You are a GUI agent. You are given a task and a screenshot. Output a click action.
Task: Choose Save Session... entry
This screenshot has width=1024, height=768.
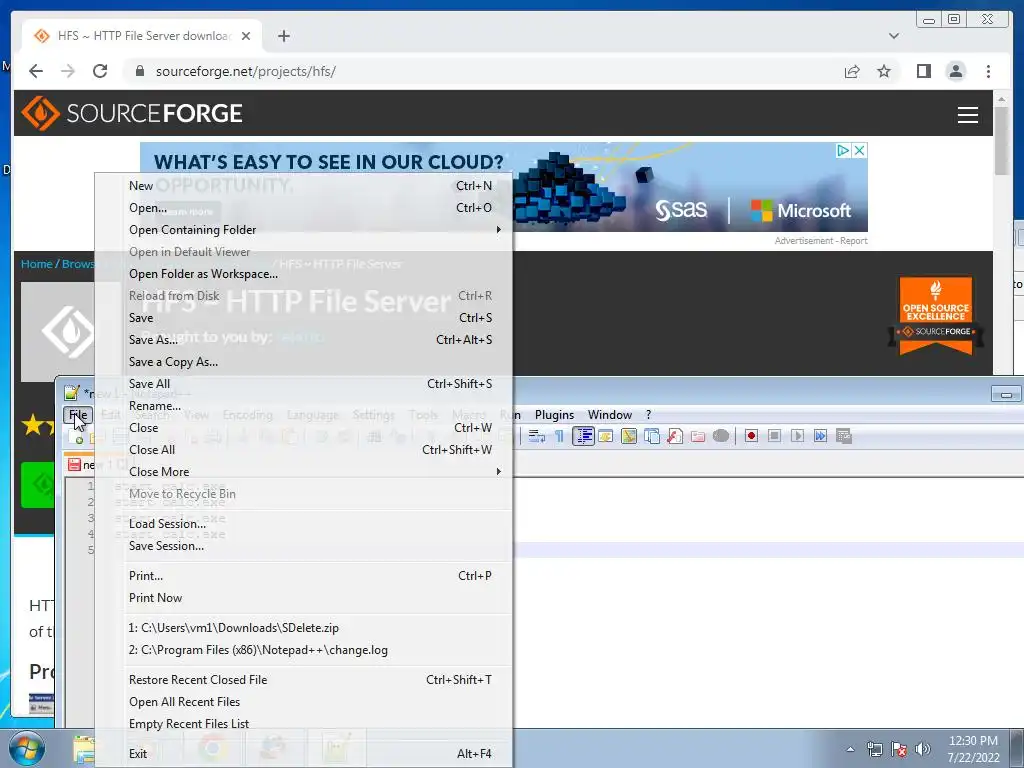304,546
